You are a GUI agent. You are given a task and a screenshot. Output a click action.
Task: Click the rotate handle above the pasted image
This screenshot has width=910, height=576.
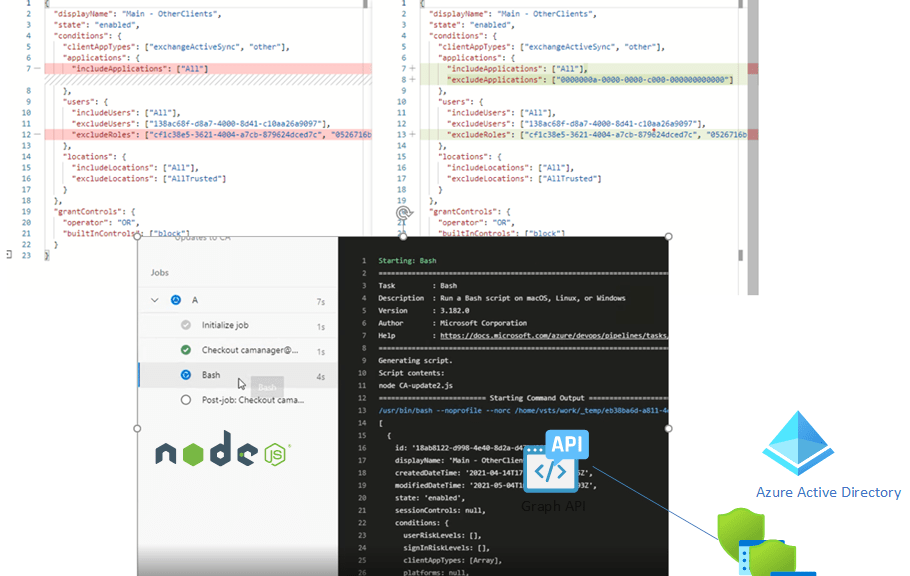pos(404,213)
